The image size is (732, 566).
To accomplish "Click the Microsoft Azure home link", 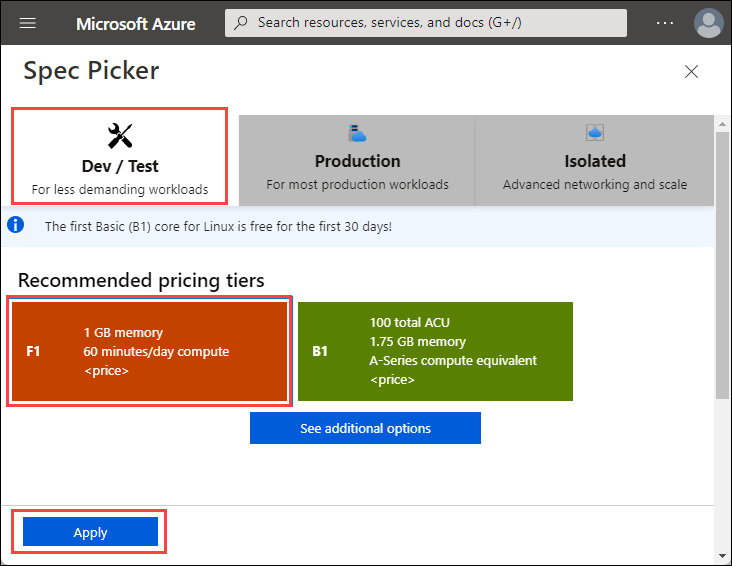I will (x=134, y=23).
